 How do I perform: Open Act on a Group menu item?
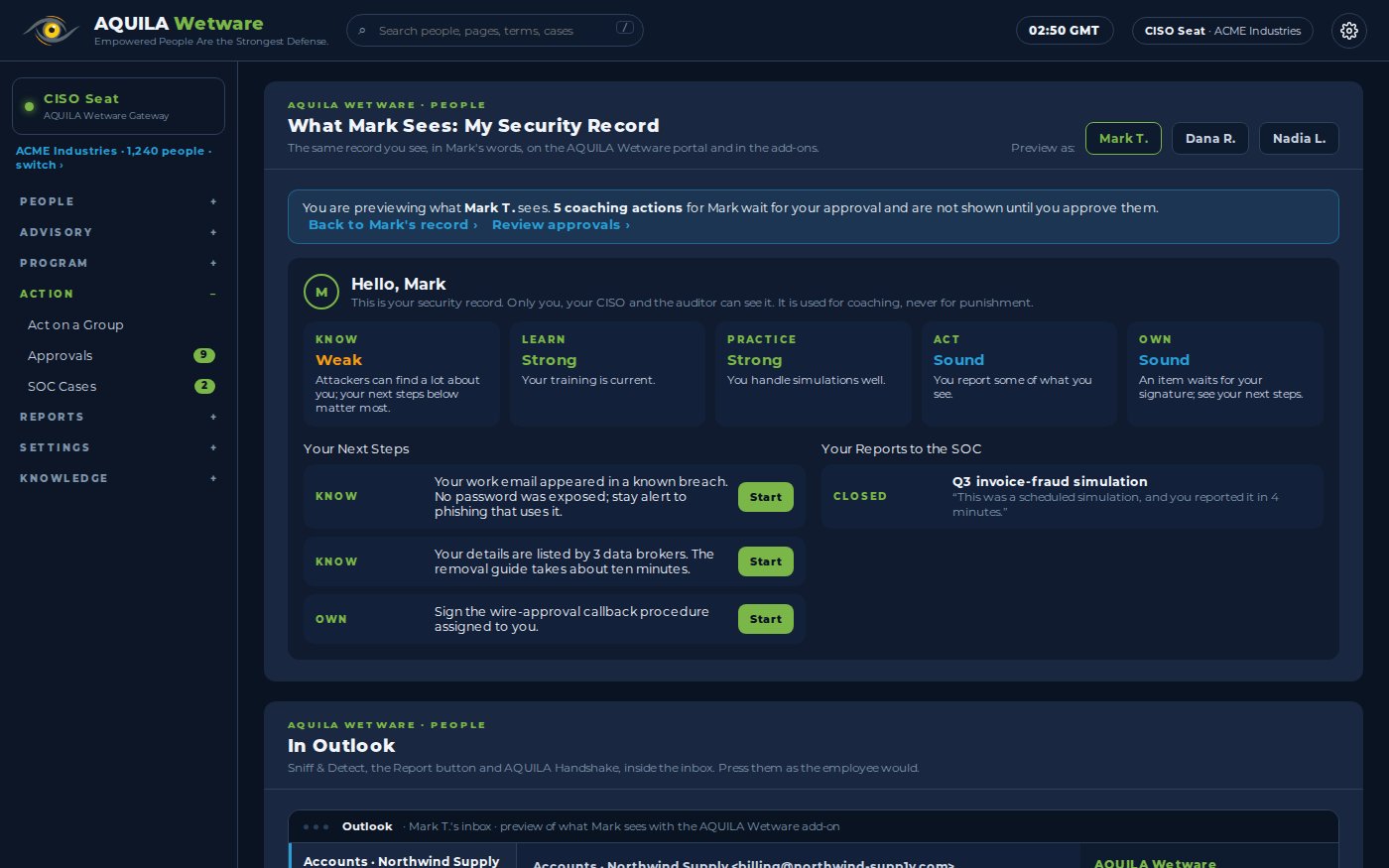point(118,324)
